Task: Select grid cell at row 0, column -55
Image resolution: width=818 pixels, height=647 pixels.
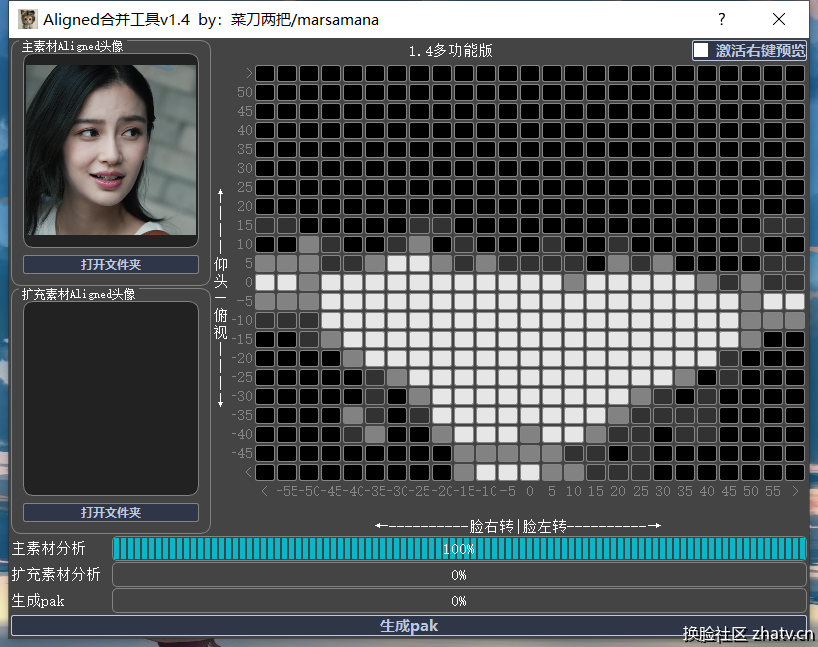Action: click(x=287, y=282)
